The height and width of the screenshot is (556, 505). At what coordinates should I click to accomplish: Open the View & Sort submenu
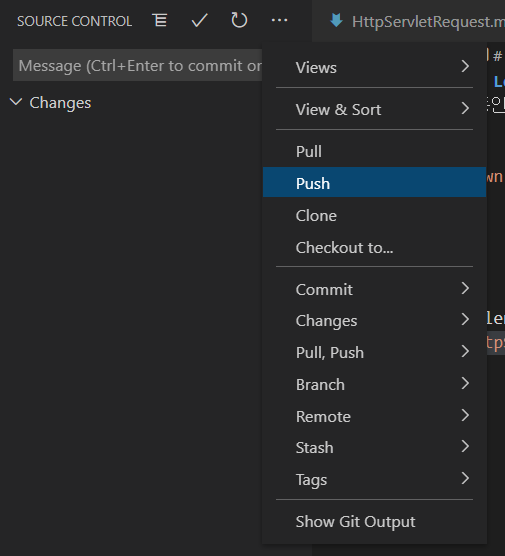[x=374, y=109]
